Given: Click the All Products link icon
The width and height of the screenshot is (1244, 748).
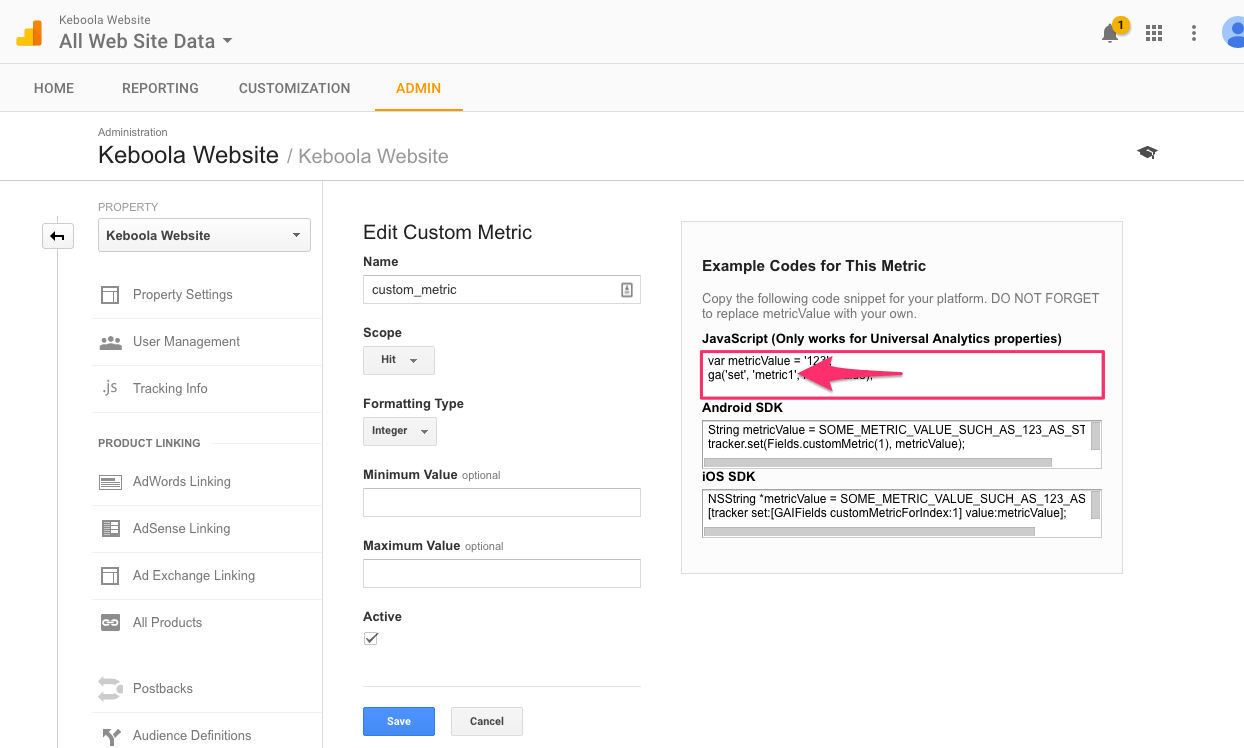Looking at the screenshot, I should click(110, 623).
